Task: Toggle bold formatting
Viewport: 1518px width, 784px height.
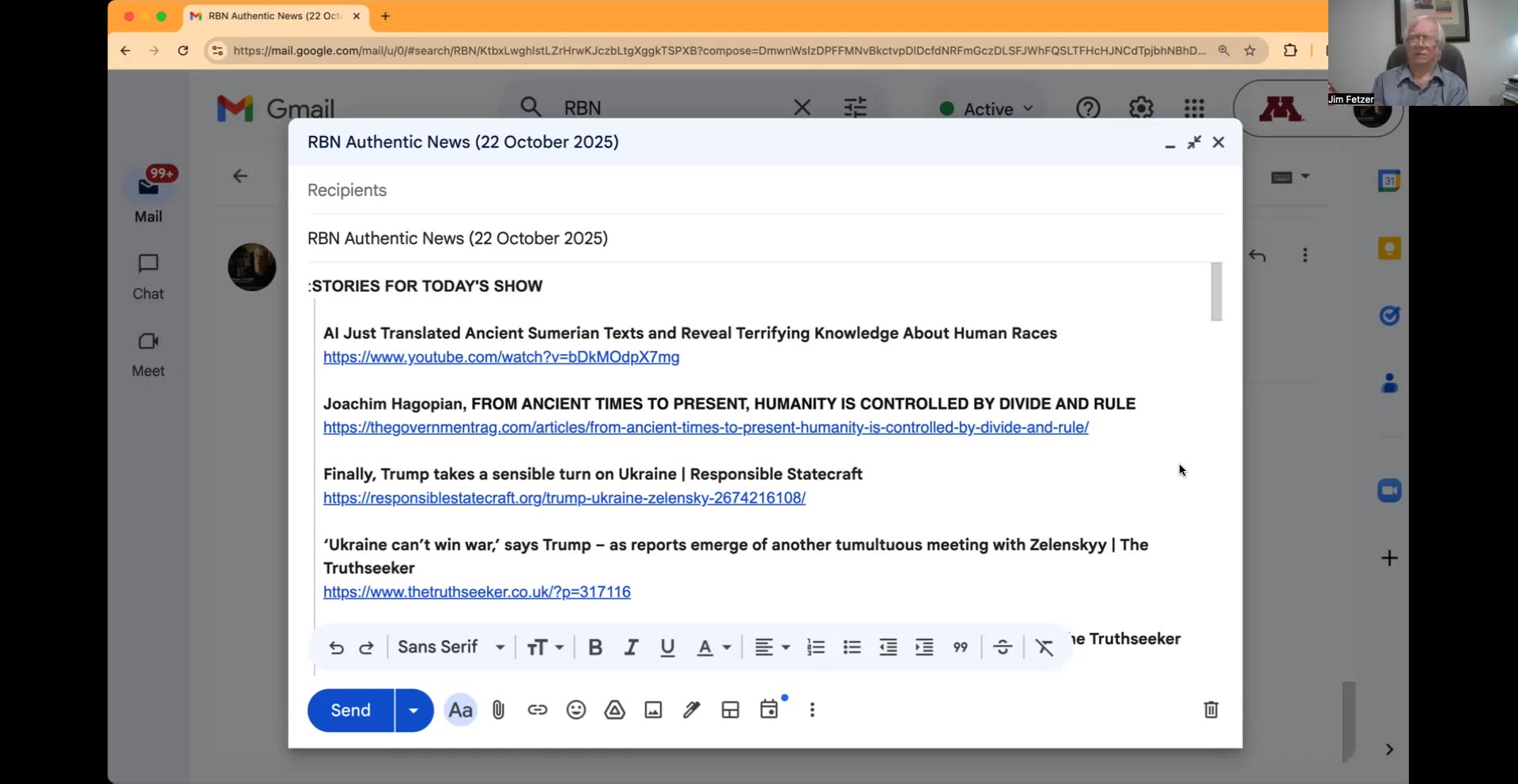Action: [x=595, y=647]
